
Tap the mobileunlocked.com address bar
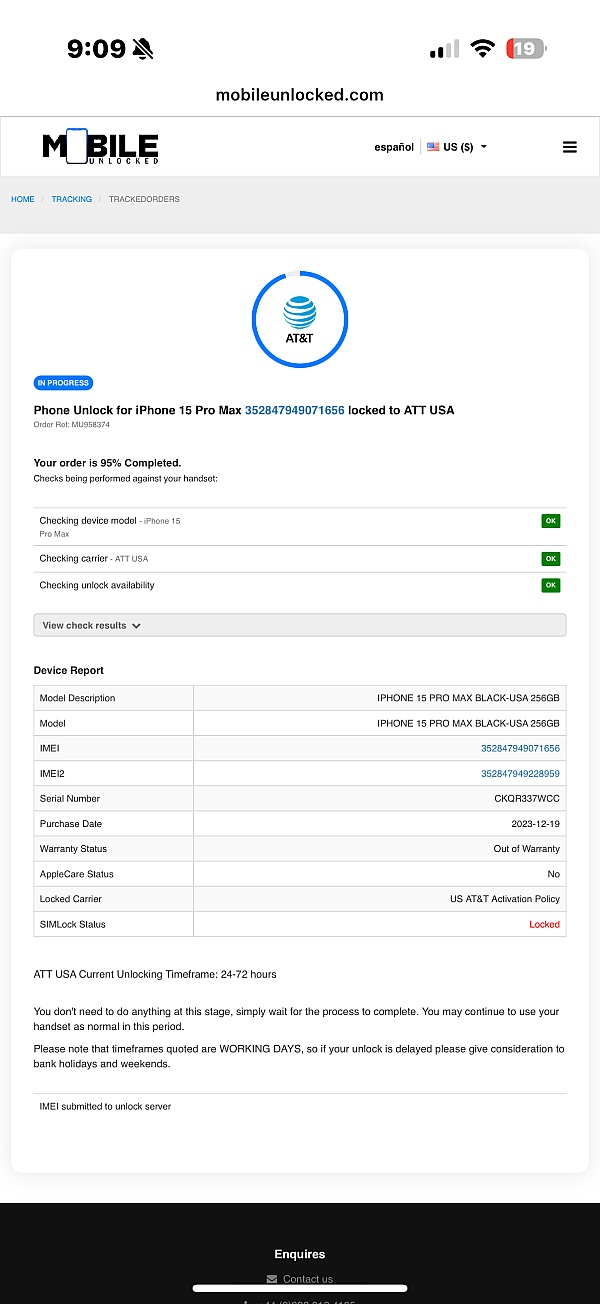click(300, 95)
